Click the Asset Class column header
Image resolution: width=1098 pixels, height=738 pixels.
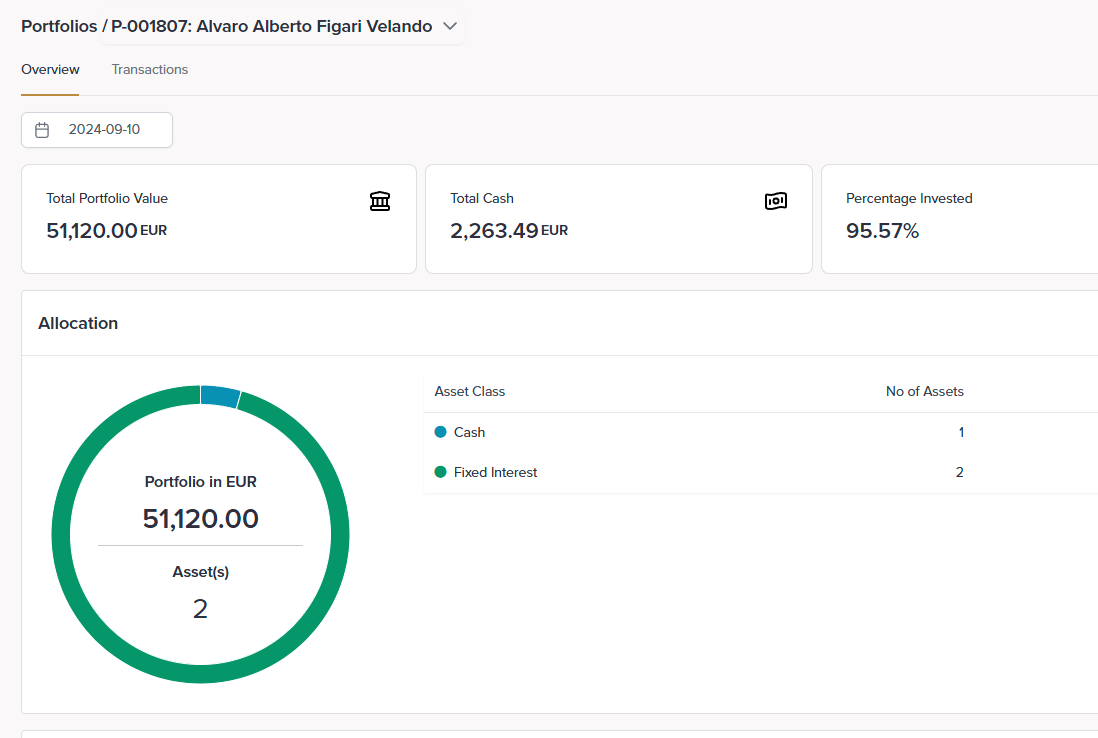470,391
